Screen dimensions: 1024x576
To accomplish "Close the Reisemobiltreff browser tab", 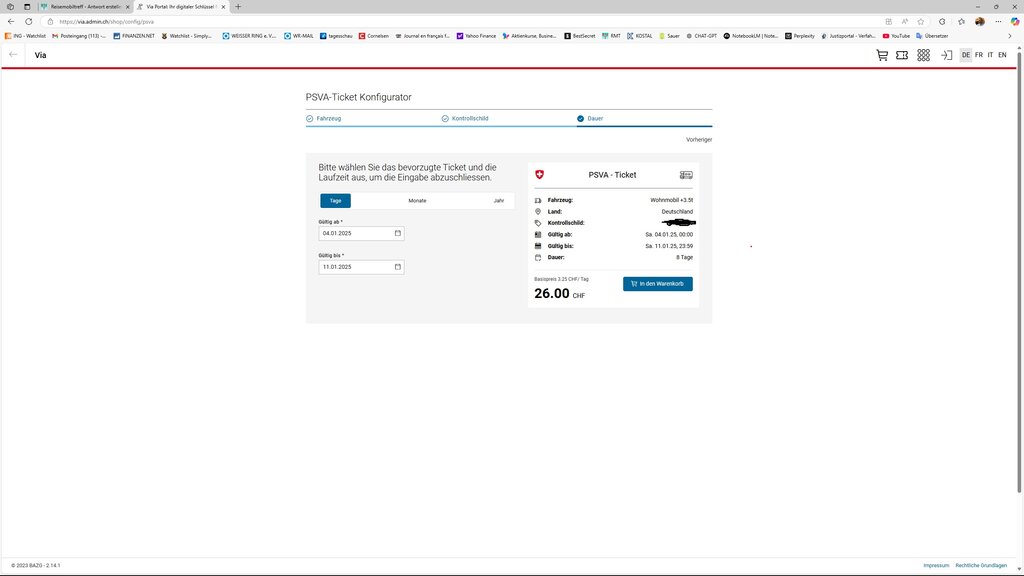I will pyautogui.click(x=127, y=7).
